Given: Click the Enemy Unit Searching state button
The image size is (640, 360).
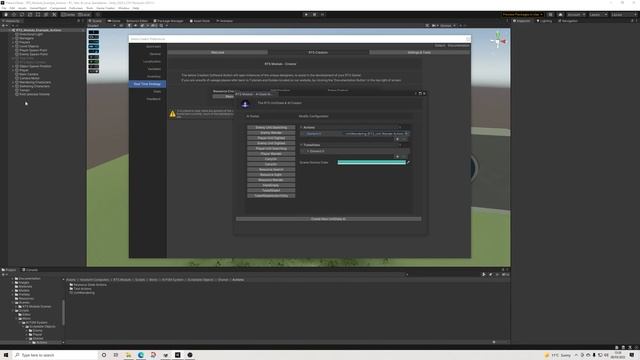Looking at the screenshot, I should (271, 127).
